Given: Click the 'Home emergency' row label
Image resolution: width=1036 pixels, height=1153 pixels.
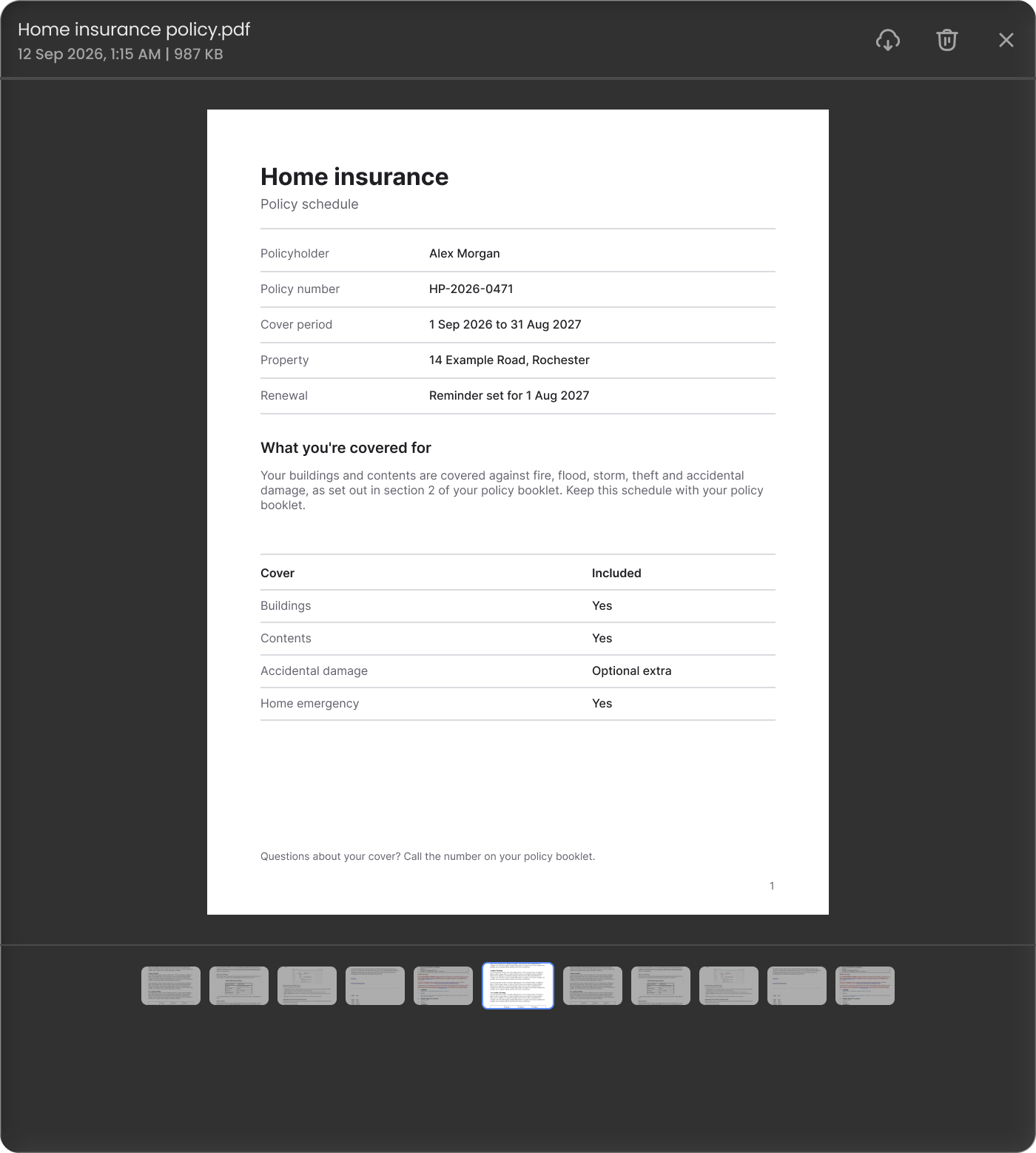Looking at the screenshot, I should 309,704.
